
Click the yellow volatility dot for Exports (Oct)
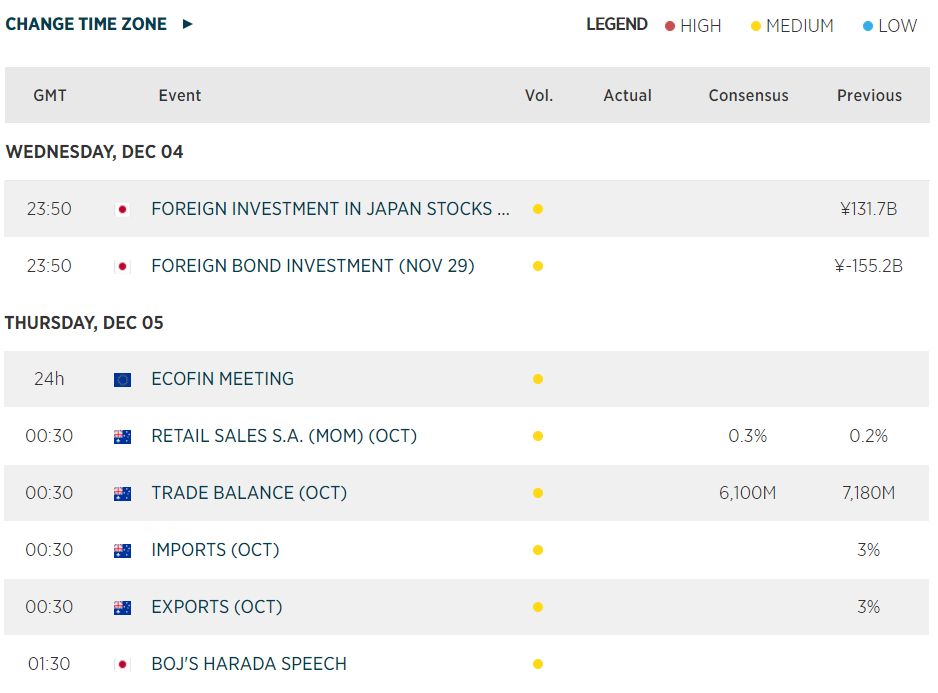538,607
